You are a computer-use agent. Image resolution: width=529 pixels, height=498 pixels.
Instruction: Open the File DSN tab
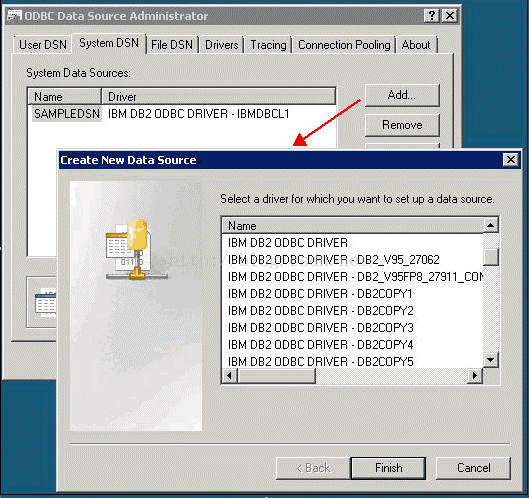pyautogui.click(x=172, y=45)
